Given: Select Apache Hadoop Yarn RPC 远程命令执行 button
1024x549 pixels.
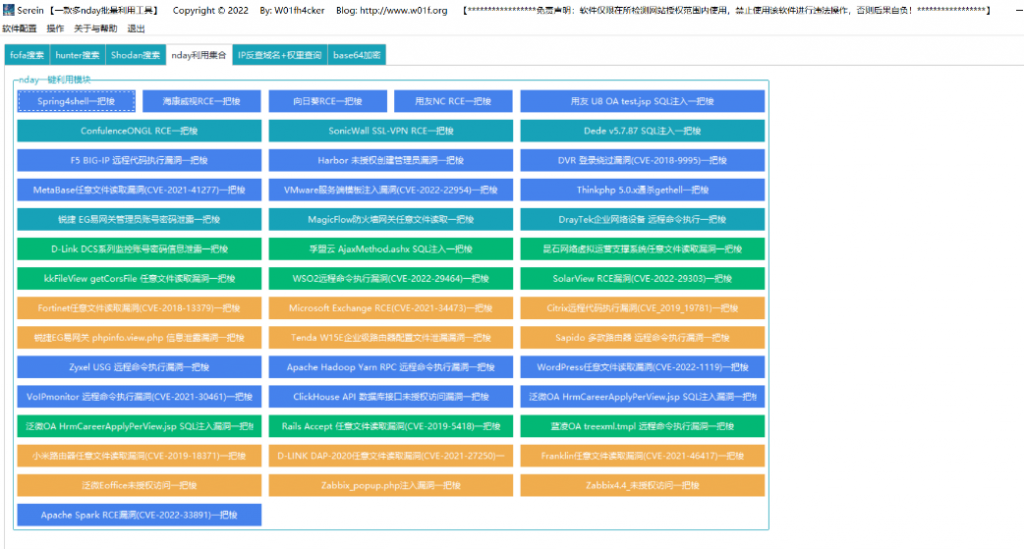Looking at the screenshot, I should click(x=391, y=367).
